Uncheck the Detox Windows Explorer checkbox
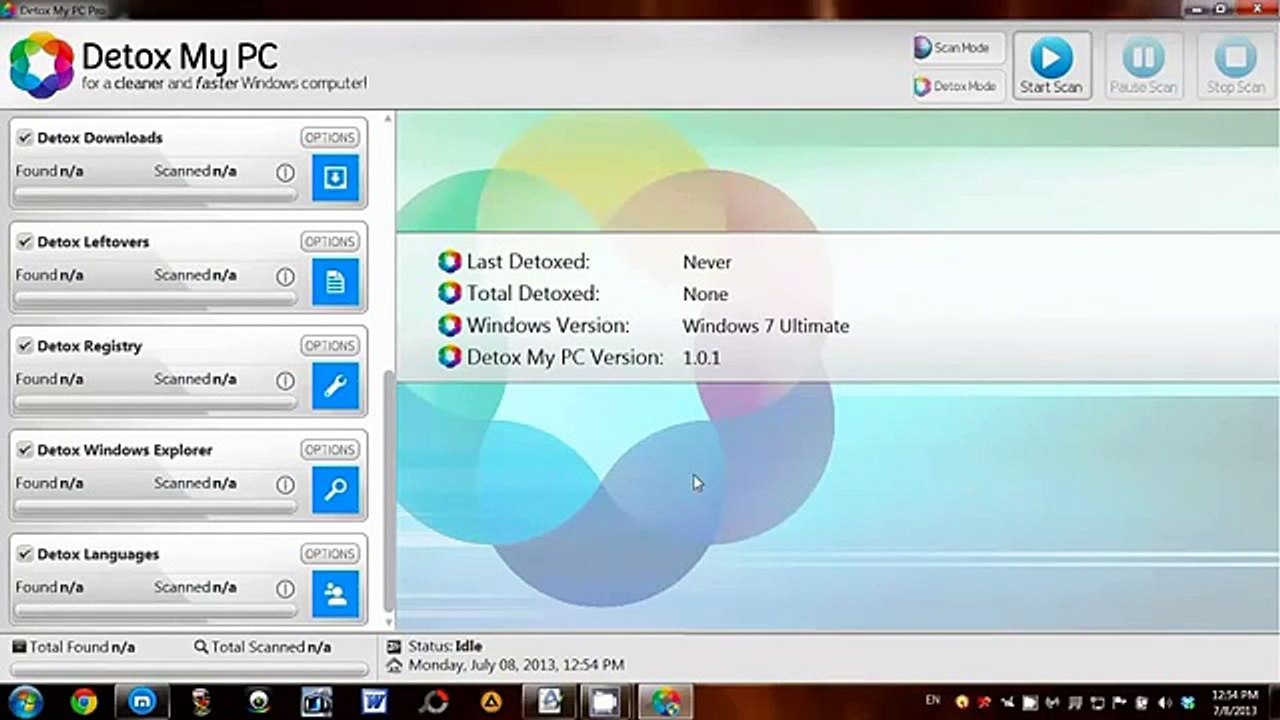 pos(25,450)
